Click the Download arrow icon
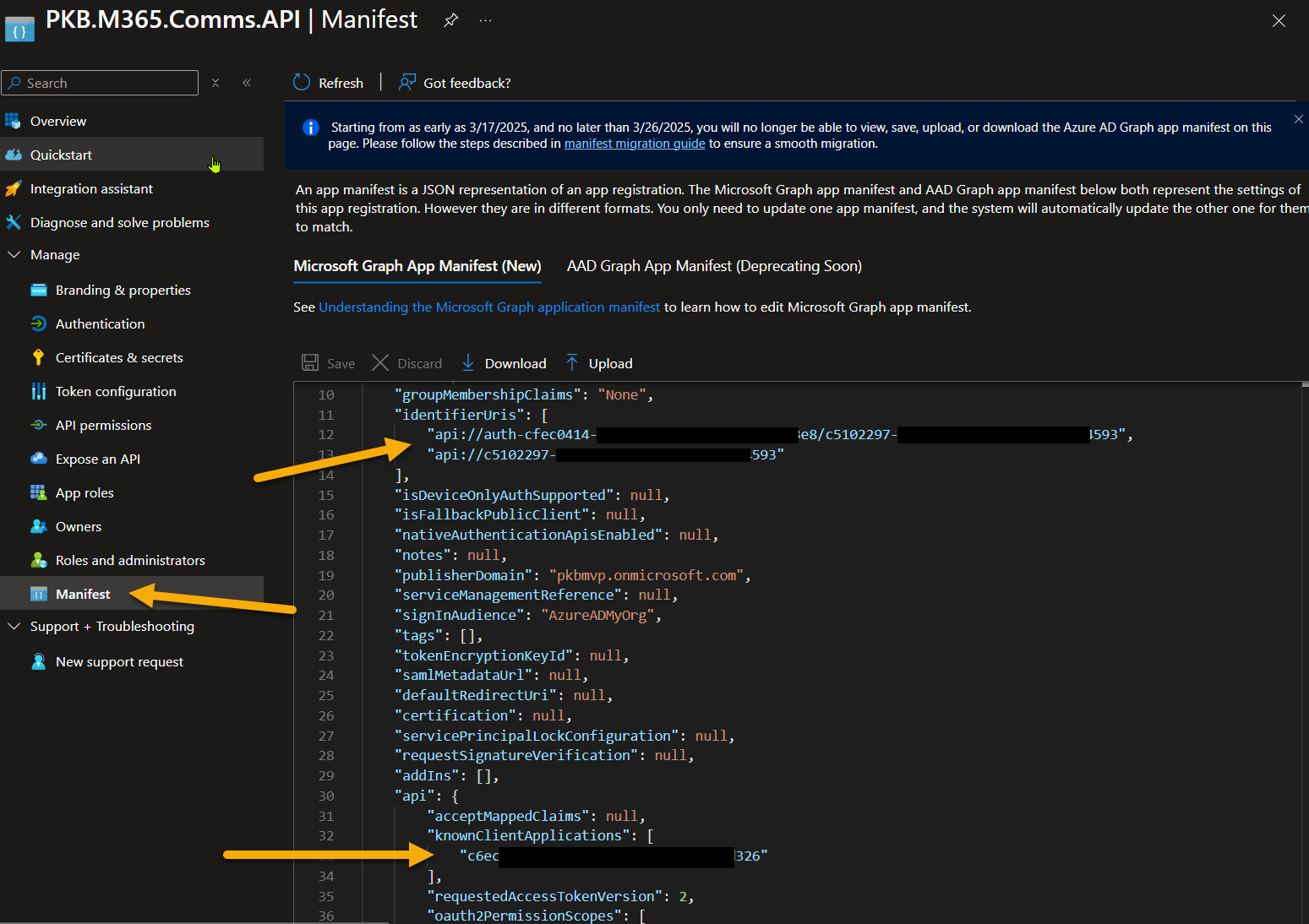 pyautogui.click(x=468, y=363)
